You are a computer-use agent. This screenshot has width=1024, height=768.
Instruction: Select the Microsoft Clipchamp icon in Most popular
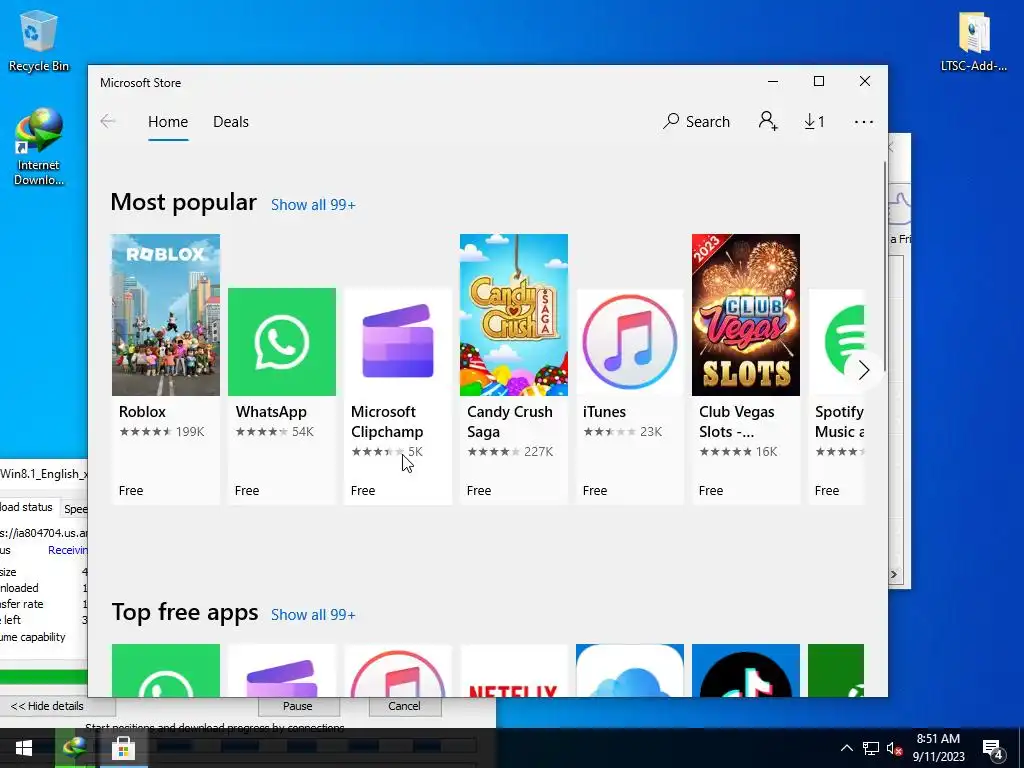(398, 342)
